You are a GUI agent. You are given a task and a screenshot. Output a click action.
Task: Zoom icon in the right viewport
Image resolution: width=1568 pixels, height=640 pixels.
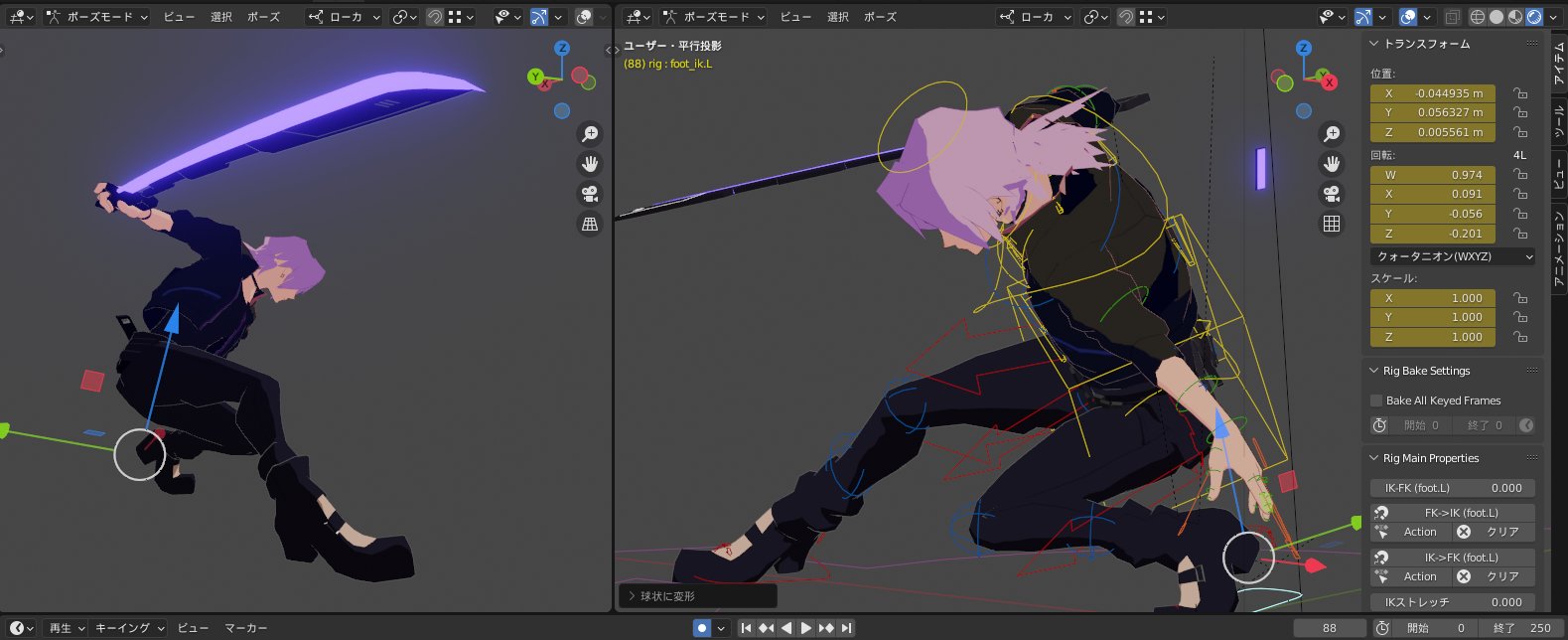(1332, 133)
